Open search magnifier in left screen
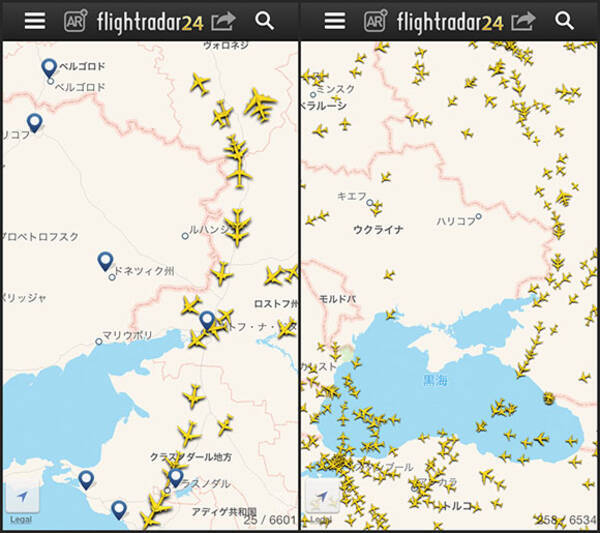This screenshot has height=533, width=600. [264, 21]
